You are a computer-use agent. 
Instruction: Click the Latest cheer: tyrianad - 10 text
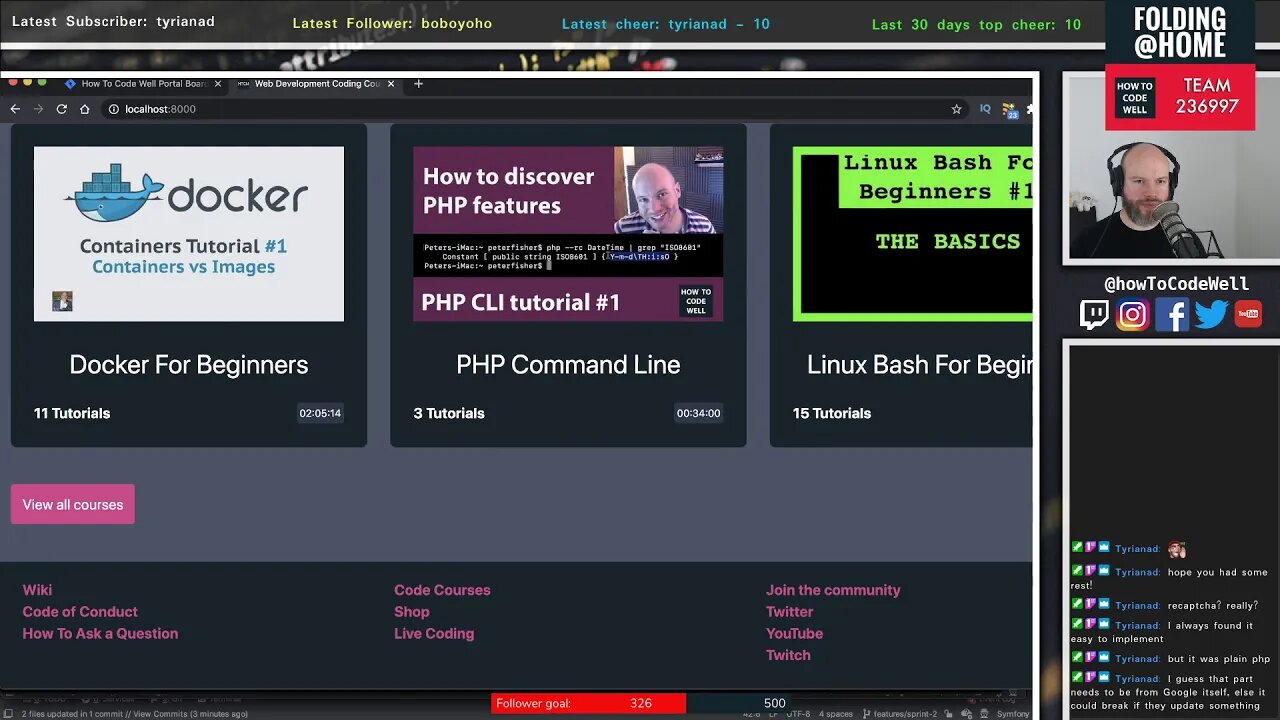666,24
